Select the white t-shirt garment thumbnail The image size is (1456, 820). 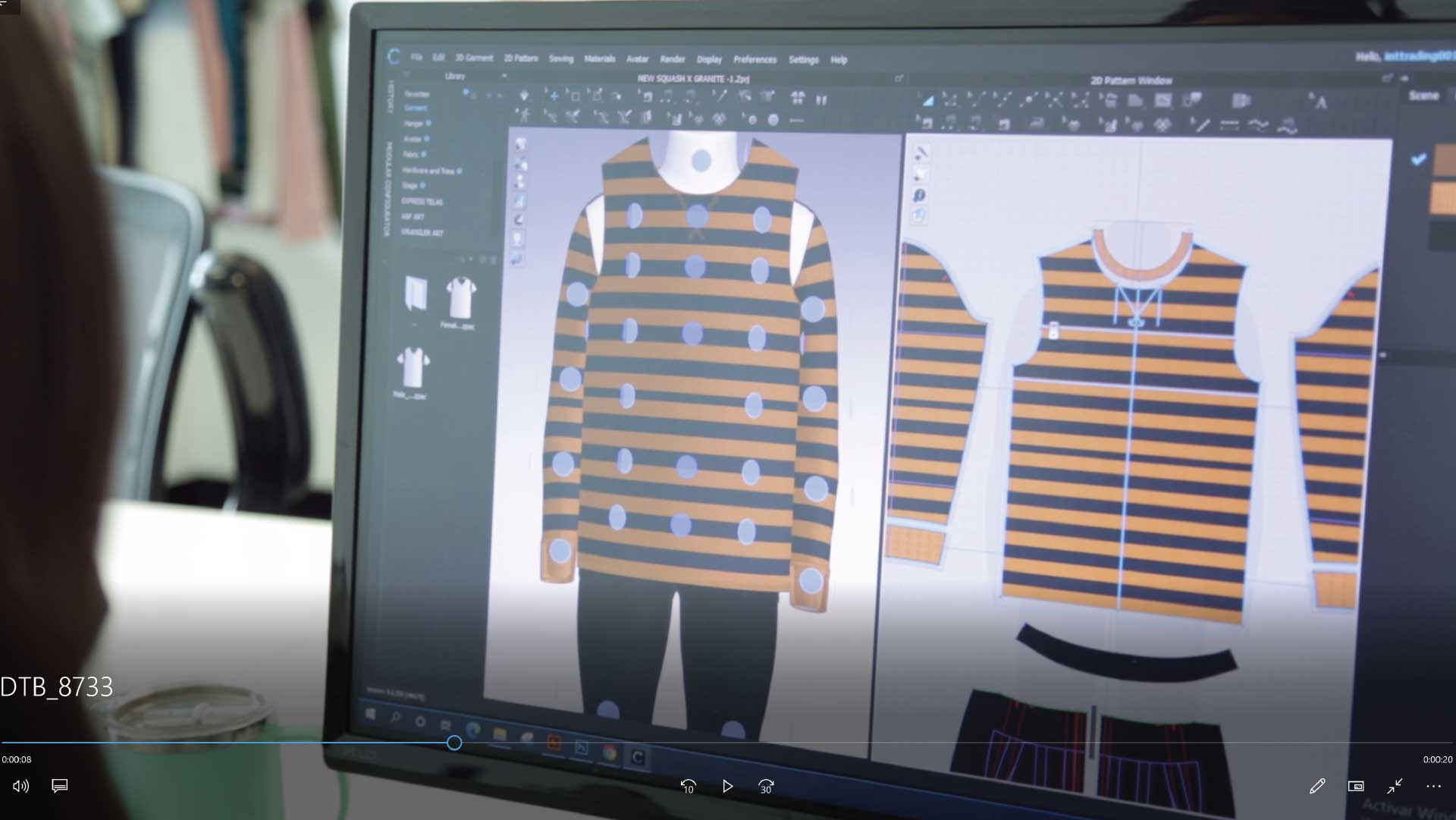[460, 297]
